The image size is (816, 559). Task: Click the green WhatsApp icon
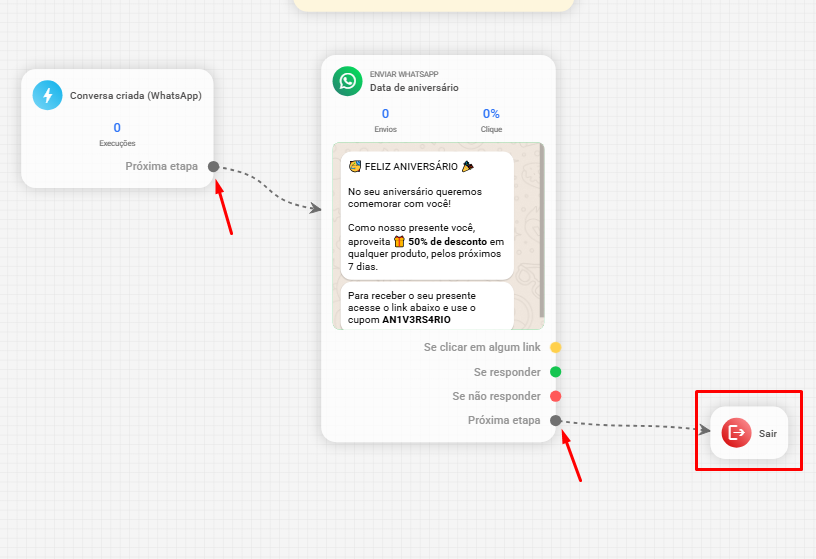click(x=348, y=81)
